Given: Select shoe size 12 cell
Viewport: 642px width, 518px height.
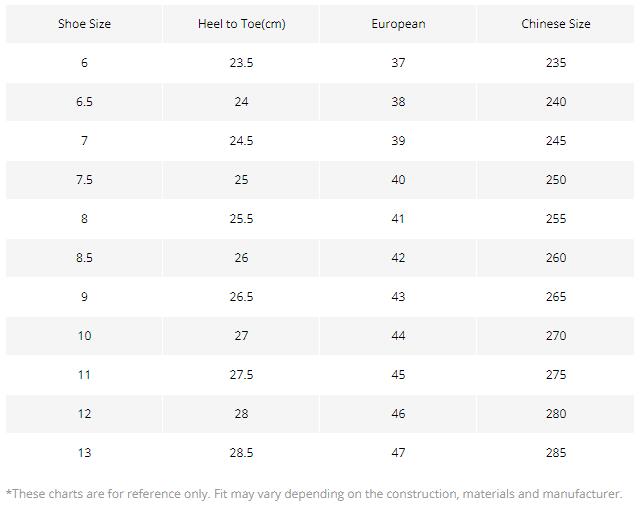Looking at the screenshot, I should [84, 414].
